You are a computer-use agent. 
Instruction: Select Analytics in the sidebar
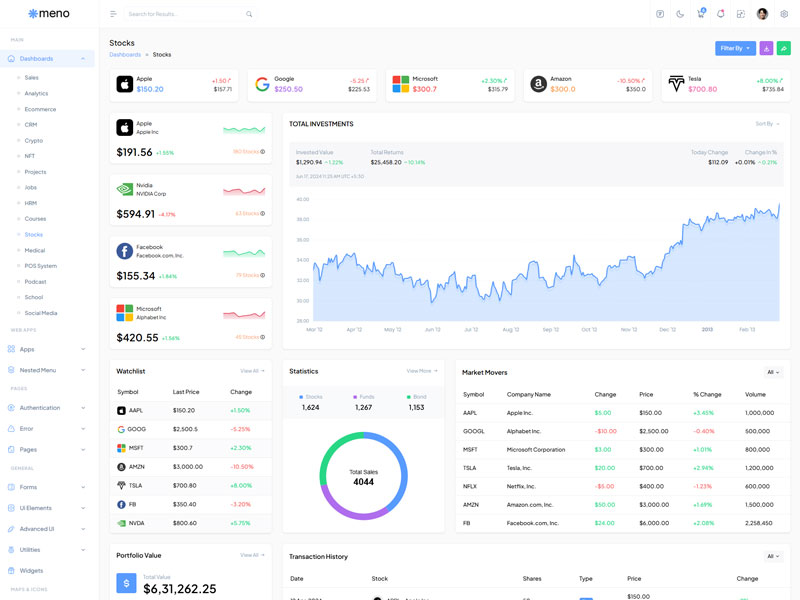click(36, 93)
